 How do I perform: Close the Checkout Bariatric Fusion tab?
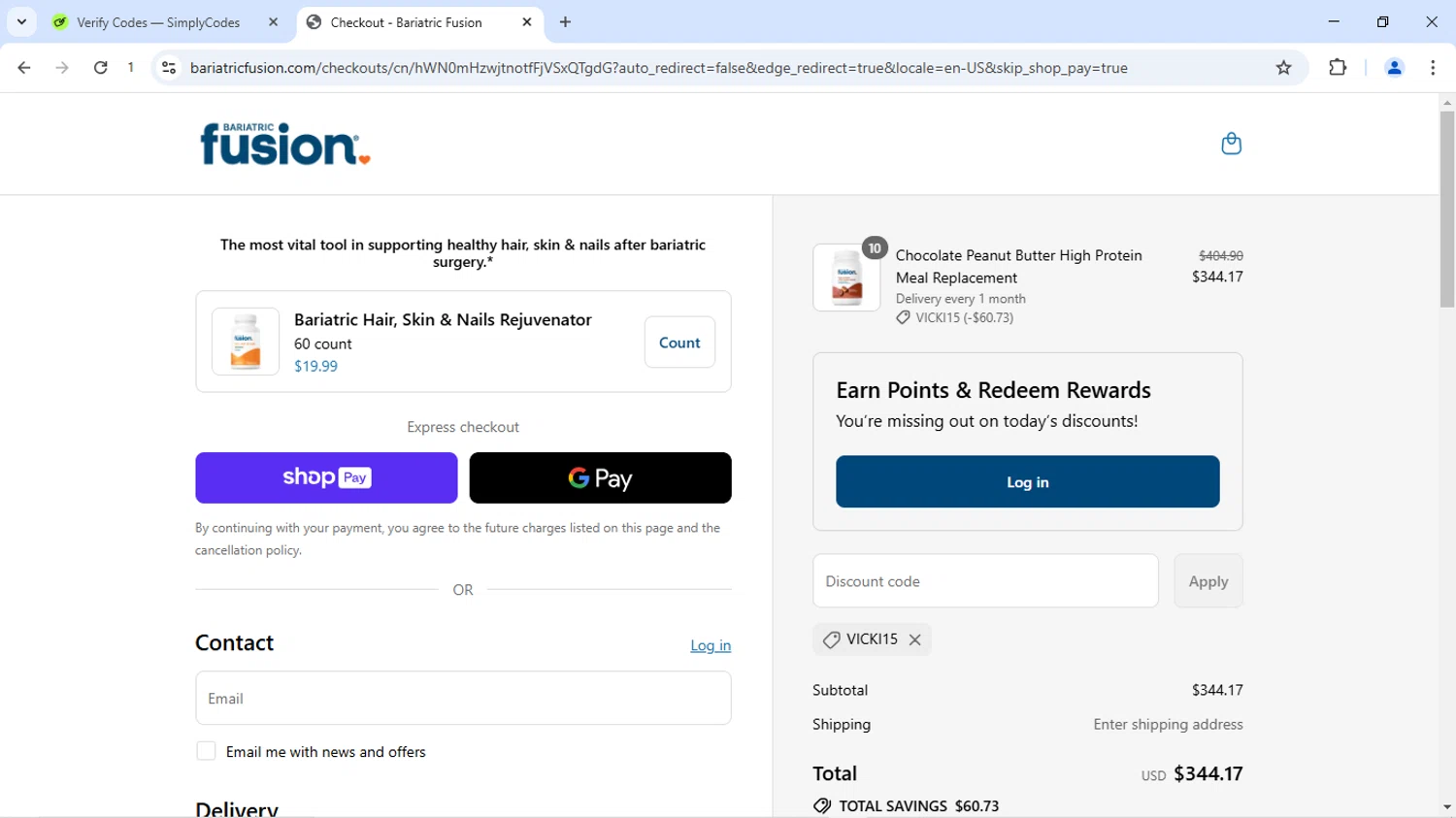point(527,22)
